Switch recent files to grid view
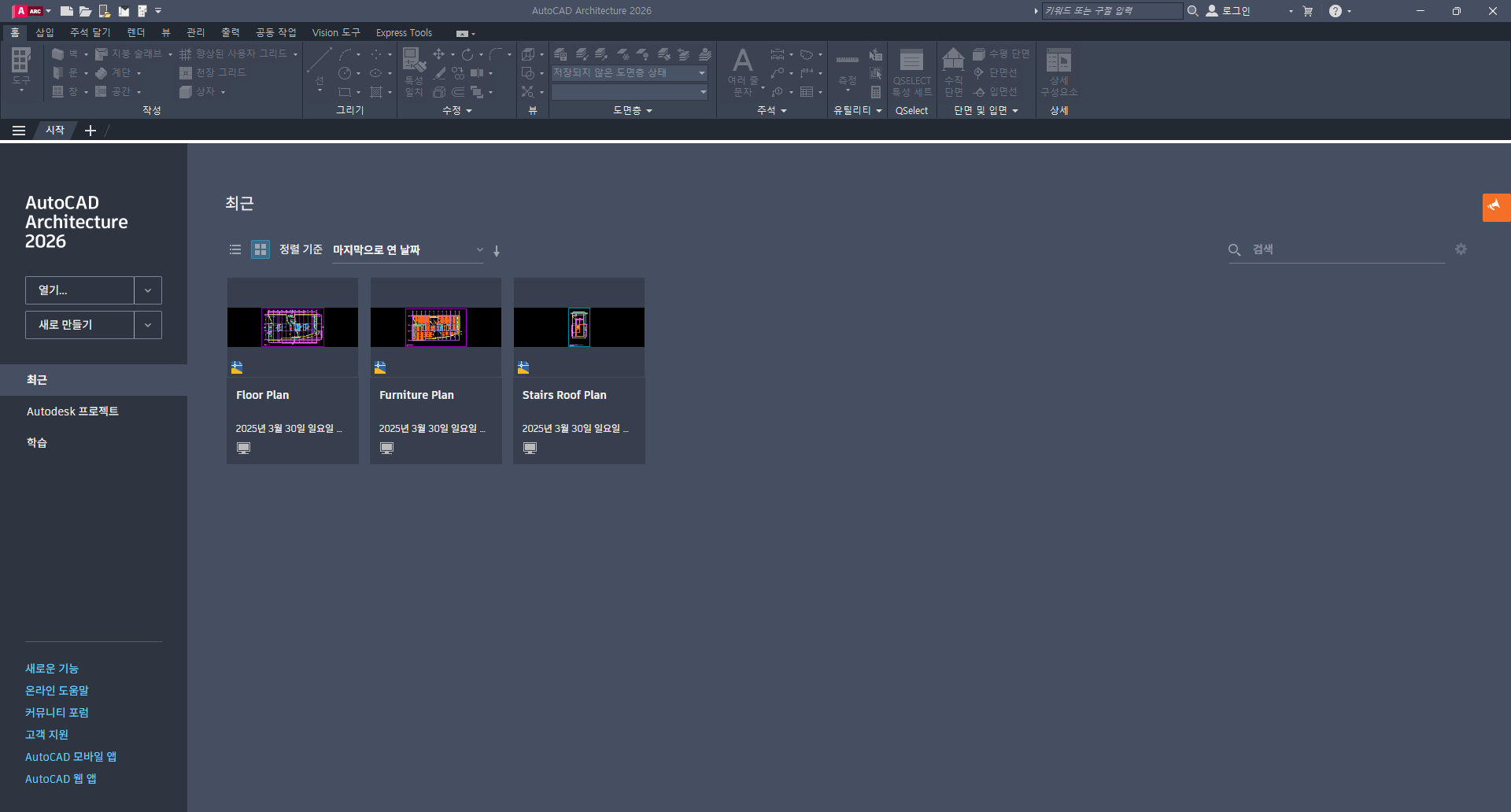 click(260, 249)
